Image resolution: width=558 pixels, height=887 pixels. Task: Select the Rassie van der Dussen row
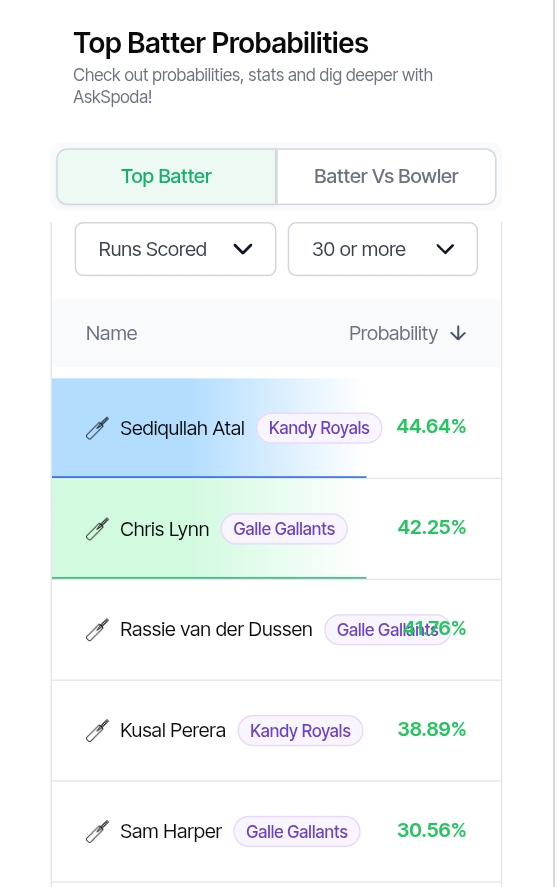tap(276, 630)
